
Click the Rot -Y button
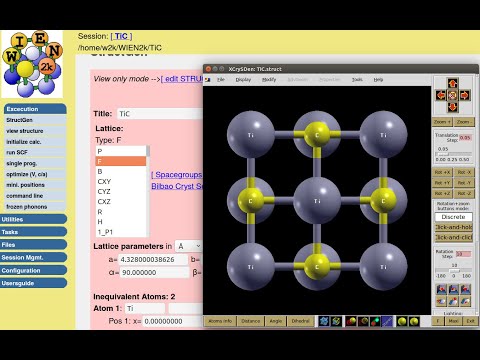click(464, 183)
